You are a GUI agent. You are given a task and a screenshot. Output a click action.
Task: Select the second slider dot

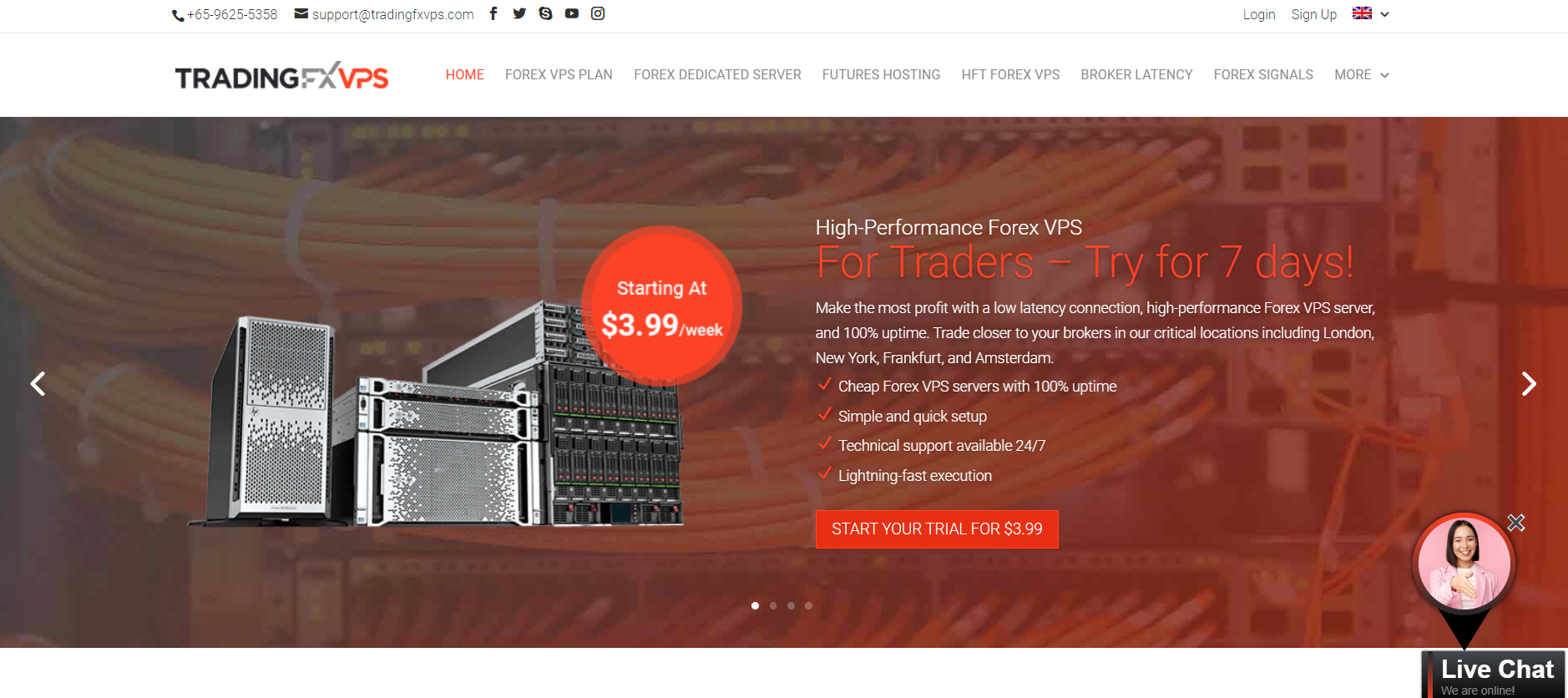pyautogui.click(x=773, y=605)
